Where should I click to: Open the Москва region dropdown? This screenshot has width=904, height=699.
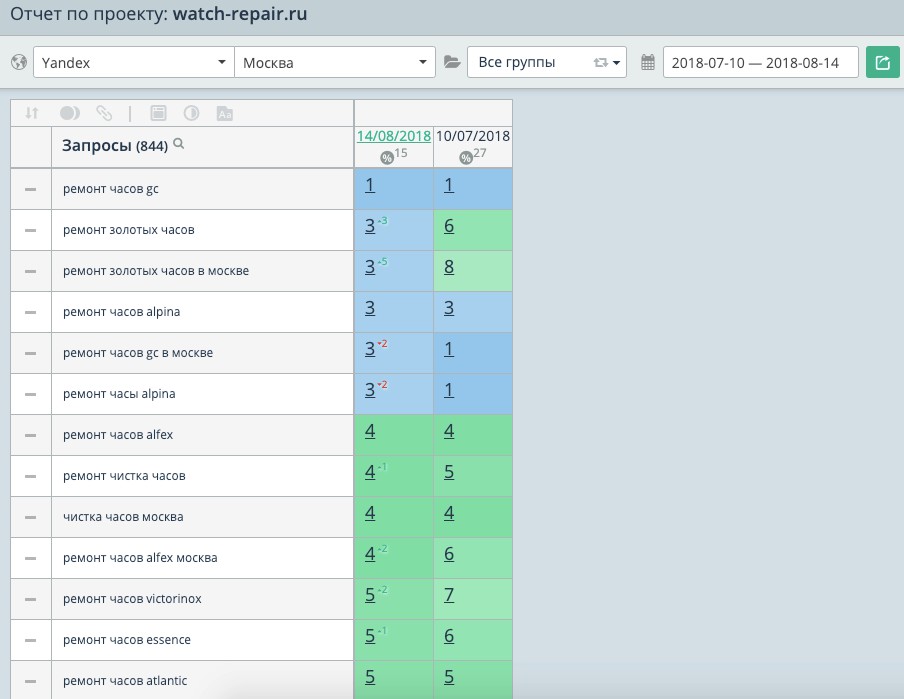[334, 62]
